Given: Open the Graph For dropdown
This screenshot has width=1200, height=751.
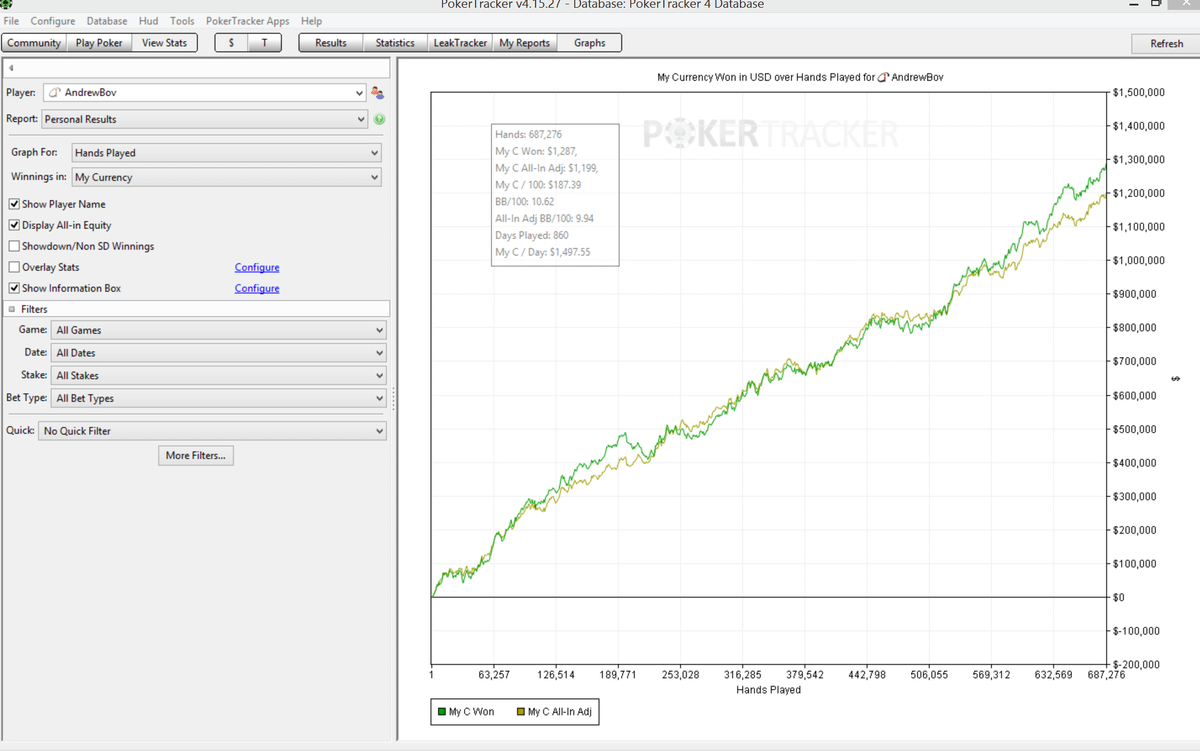Looking at the screenshot, I should [226, 153].
